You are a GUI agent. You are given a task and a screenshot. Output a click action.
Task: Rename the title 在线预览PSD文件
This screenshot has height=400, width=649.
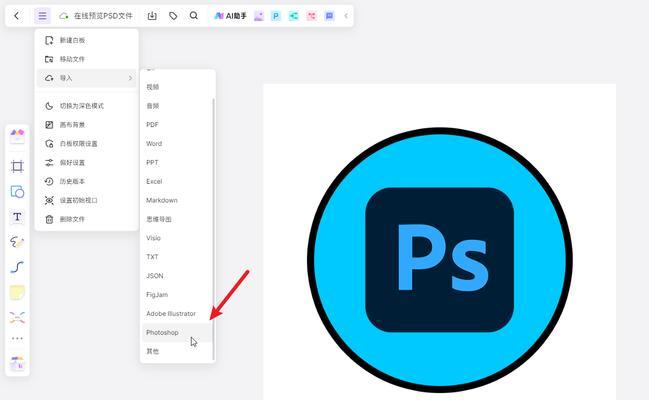pyautogui.click(x=103, y=16)
